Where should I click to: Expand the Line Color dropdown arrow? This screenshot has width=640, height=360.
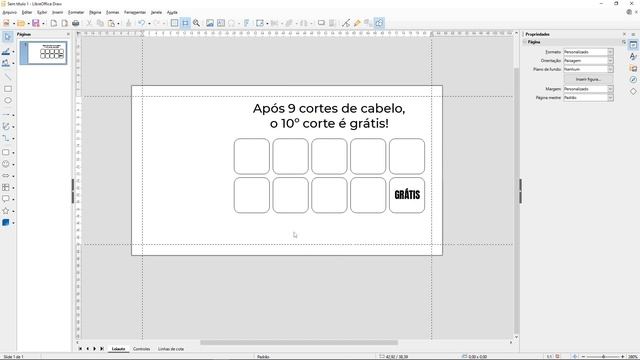[x=13, y=52]
